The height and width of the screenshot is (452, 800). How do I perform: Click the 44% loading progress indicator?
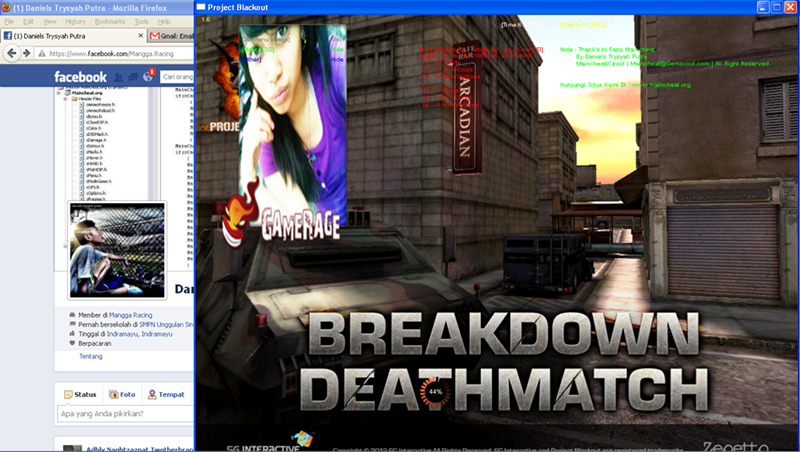435,392
